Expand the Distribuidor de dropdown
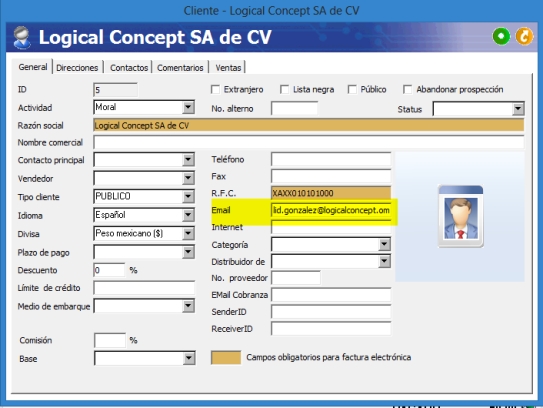The image size is (543, 408). [x=384, y=261]
